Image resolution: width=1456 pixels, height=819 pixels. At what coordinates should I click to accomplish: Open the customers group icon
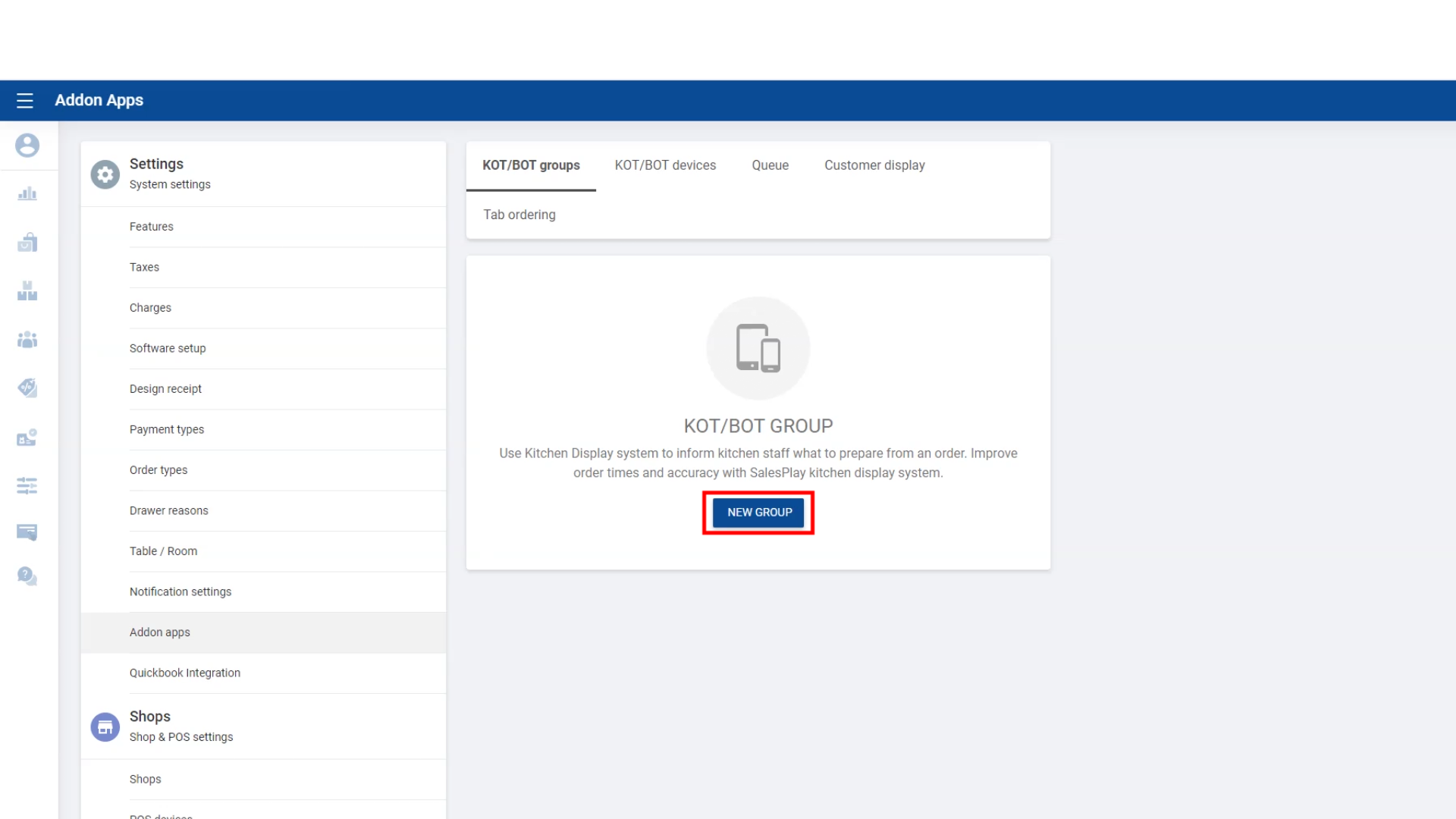click(27, 340)
